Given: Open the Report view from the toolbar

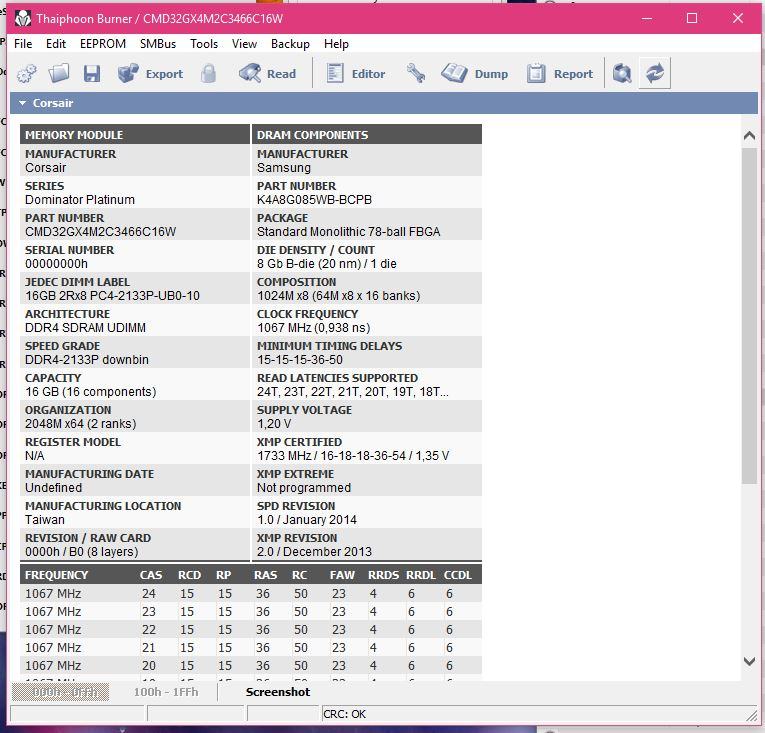Looking at the screenshot, I should click(x=560, y=74).
